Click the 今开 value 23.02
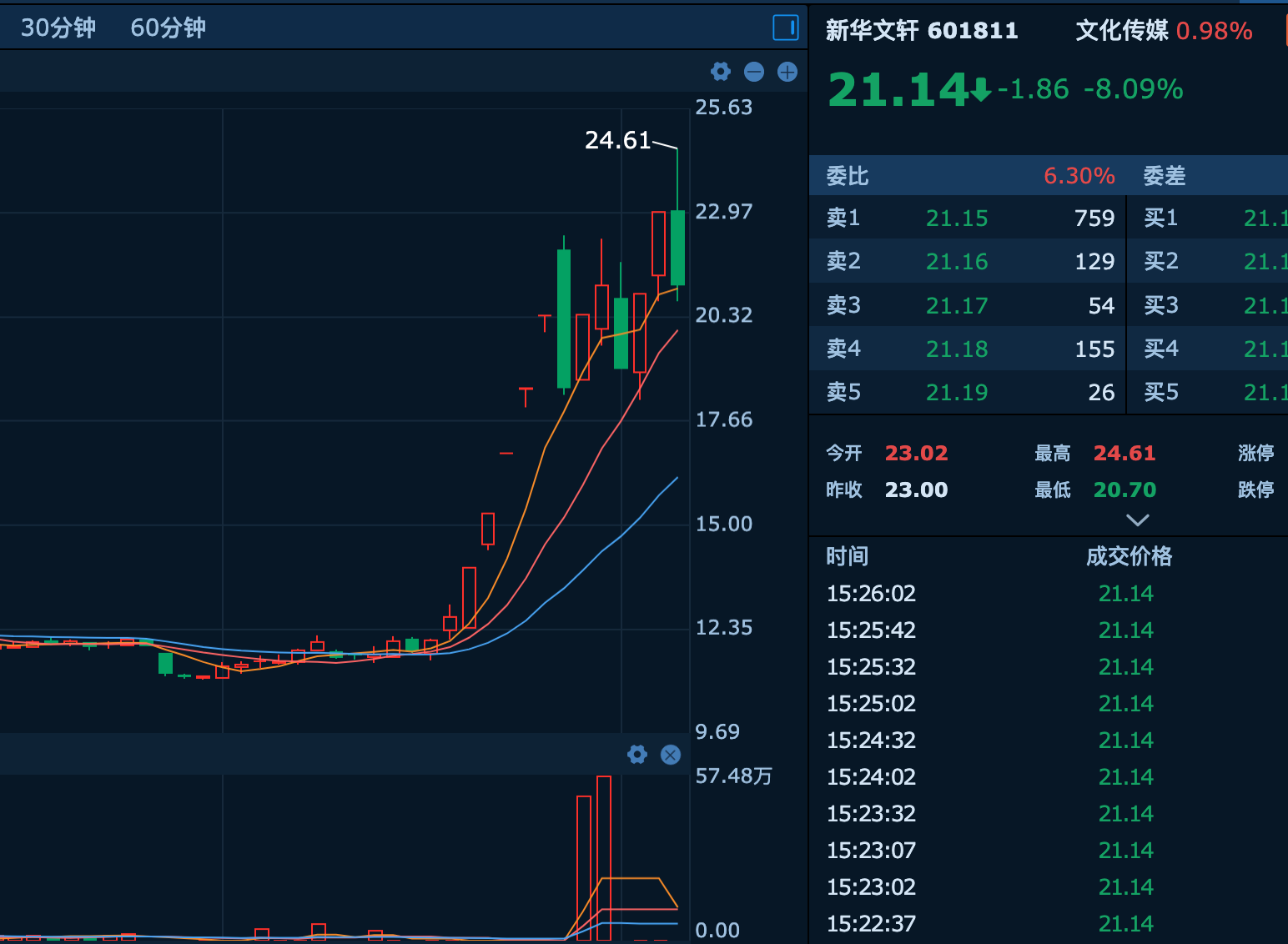 (917, 453)
